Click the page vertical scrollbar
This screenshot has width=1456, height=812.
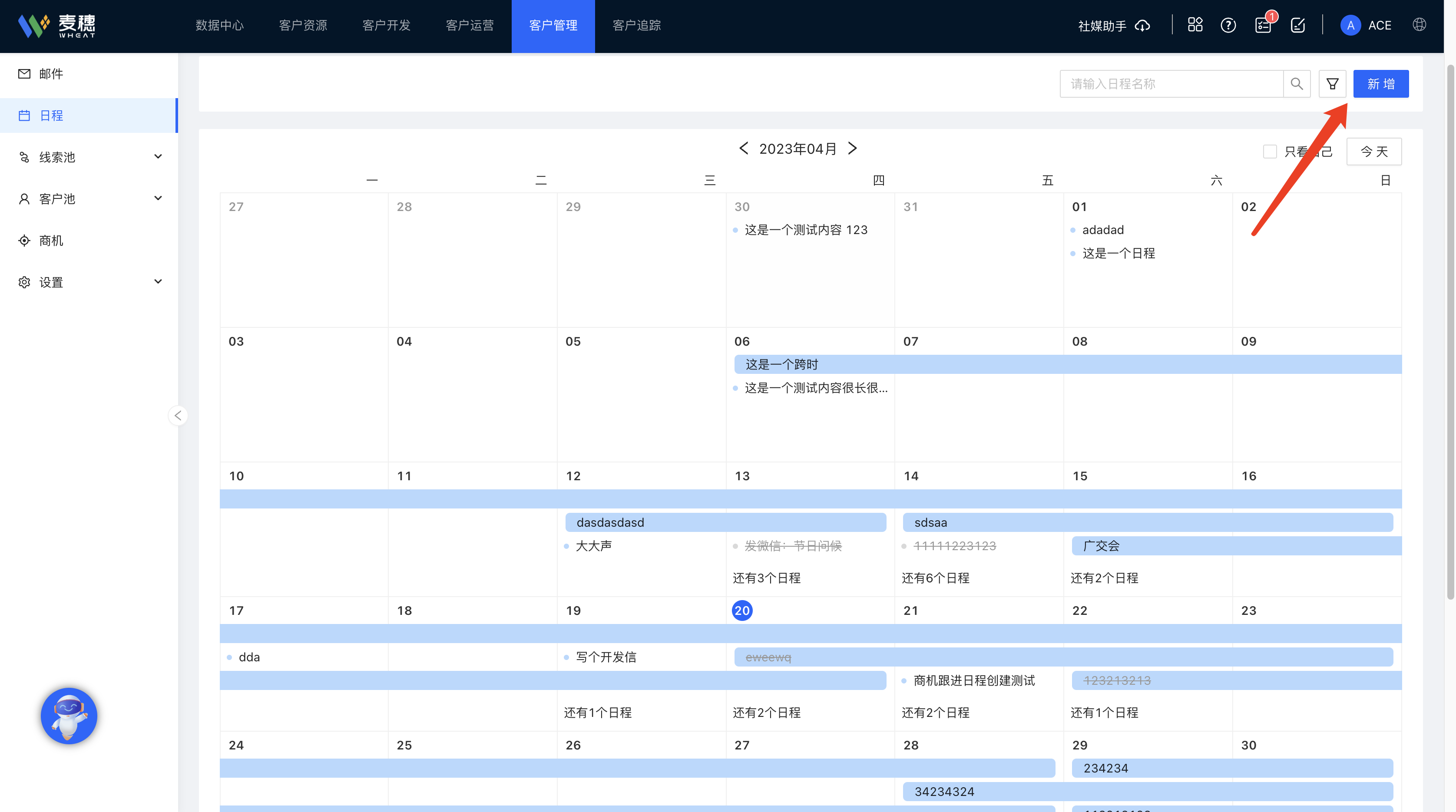[x=1450, y=332]
